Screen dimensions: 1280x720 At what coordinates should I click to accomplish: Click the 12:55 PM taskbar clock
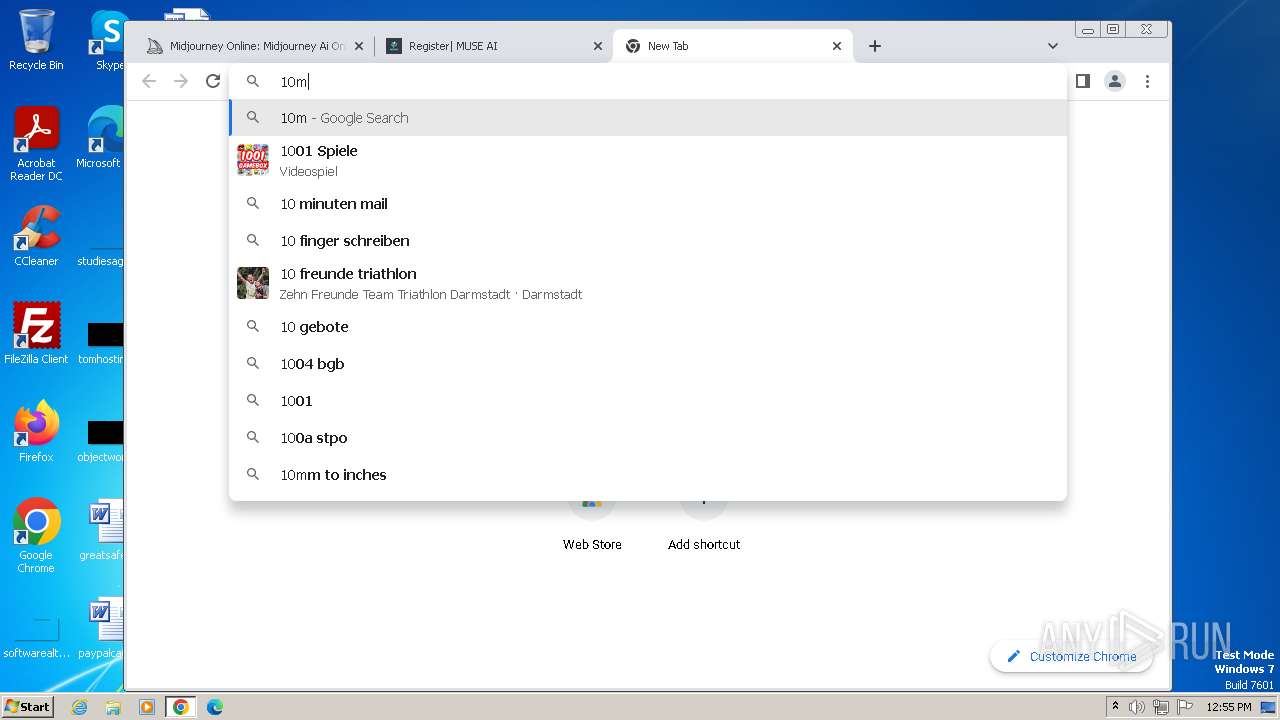[x=1229, y=707]
